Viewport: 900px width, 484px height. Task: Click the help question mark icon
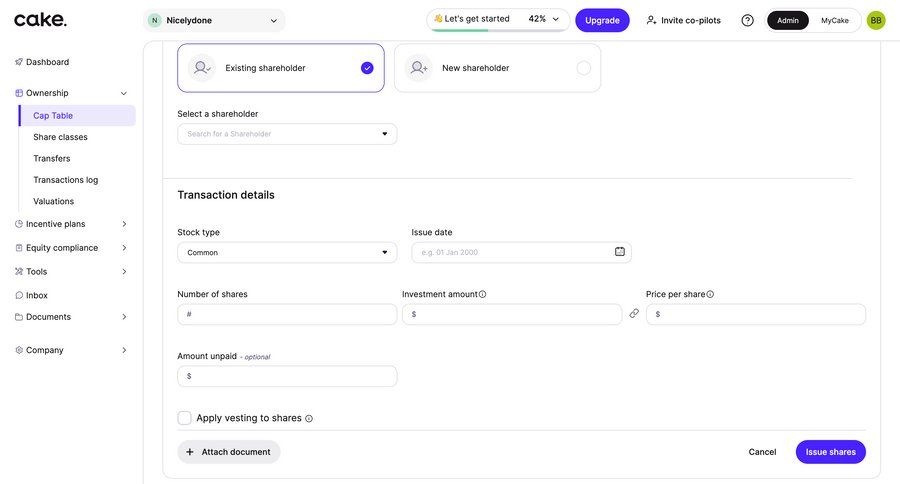coord(747,20)
